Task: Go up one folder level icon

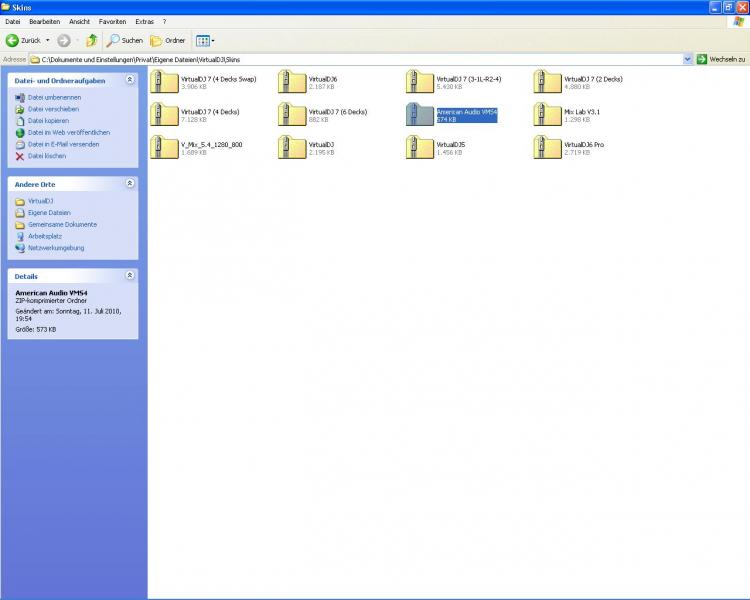Action: (x=91, y=41)
